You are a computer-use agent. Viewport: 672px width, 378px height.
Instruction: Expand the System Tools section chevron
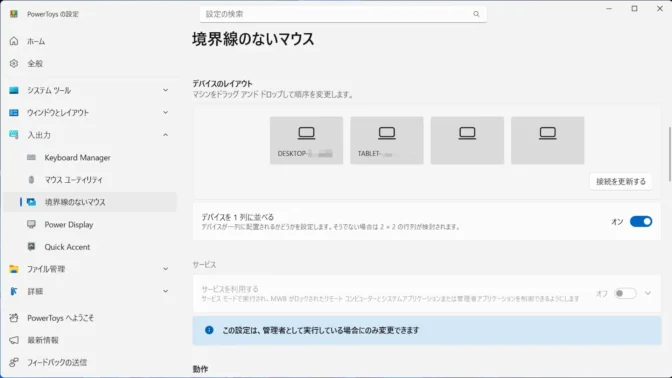point(165,90)
